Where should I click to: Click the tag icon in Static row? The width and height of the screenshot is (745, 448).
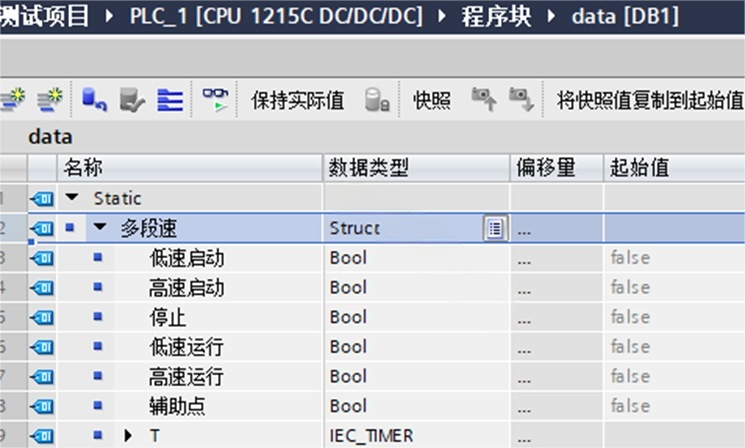[x=42, y=199]
